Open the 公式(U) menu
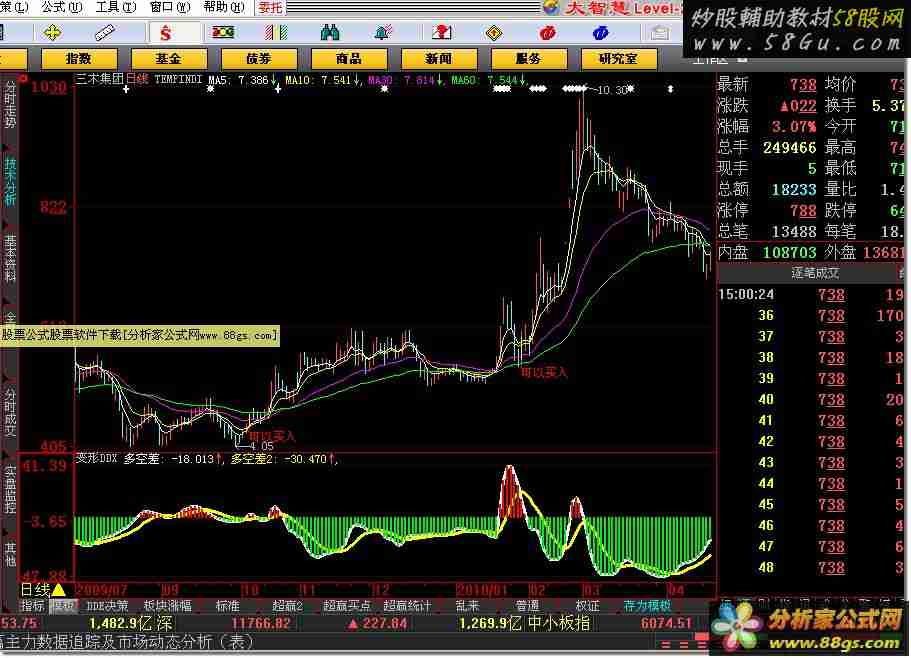This screenshot has height=658, width=911. (x=62, y=7)
